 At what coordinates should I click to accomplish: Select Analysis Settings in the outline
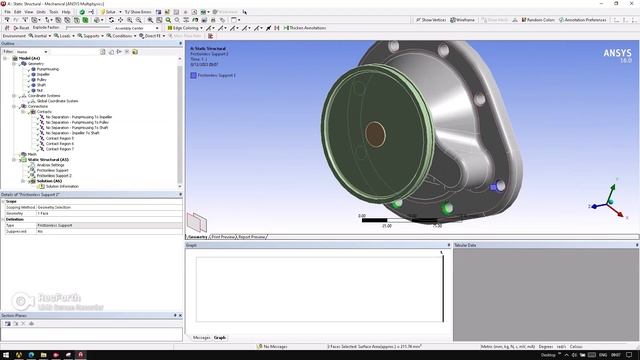[50, 165]
